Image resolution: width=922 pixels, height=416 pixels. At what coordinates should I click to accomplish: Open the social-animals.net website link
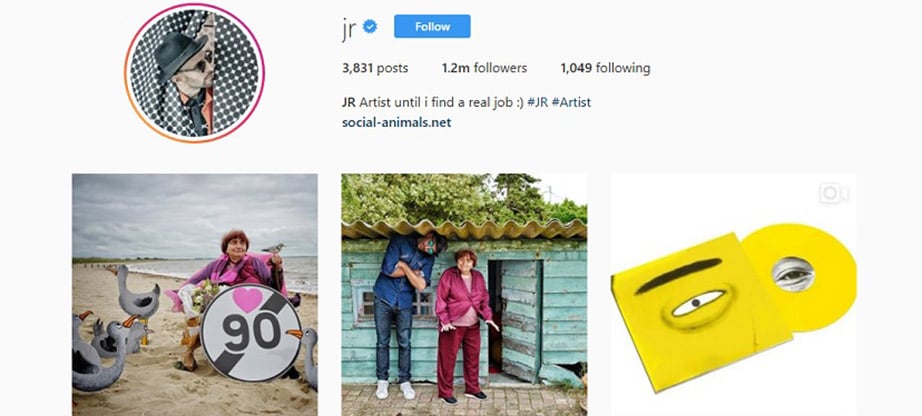[x=396, y=122]
